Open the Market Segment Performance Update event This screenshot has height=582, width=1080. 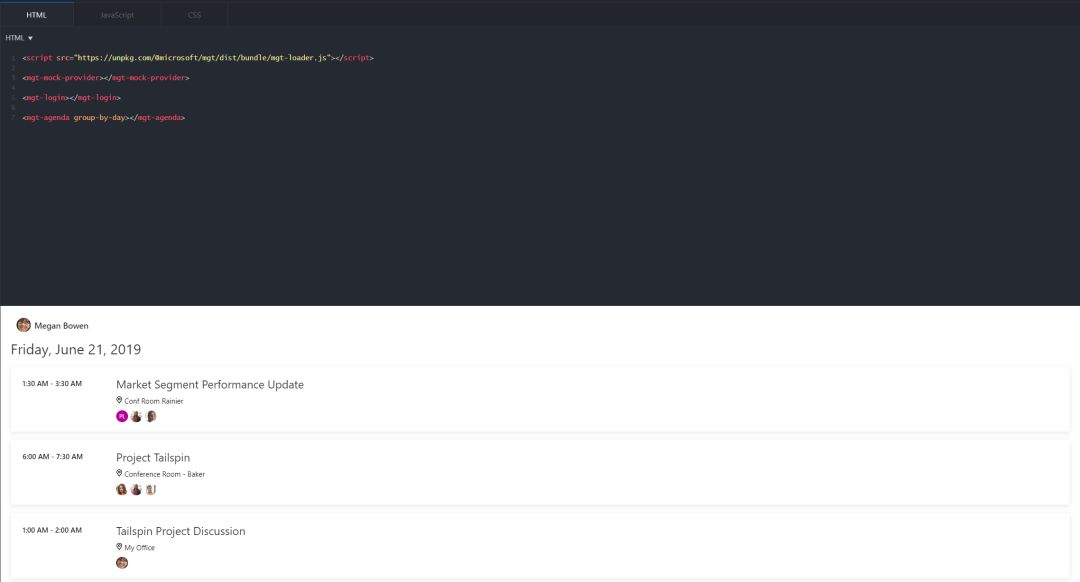point(209,384)
